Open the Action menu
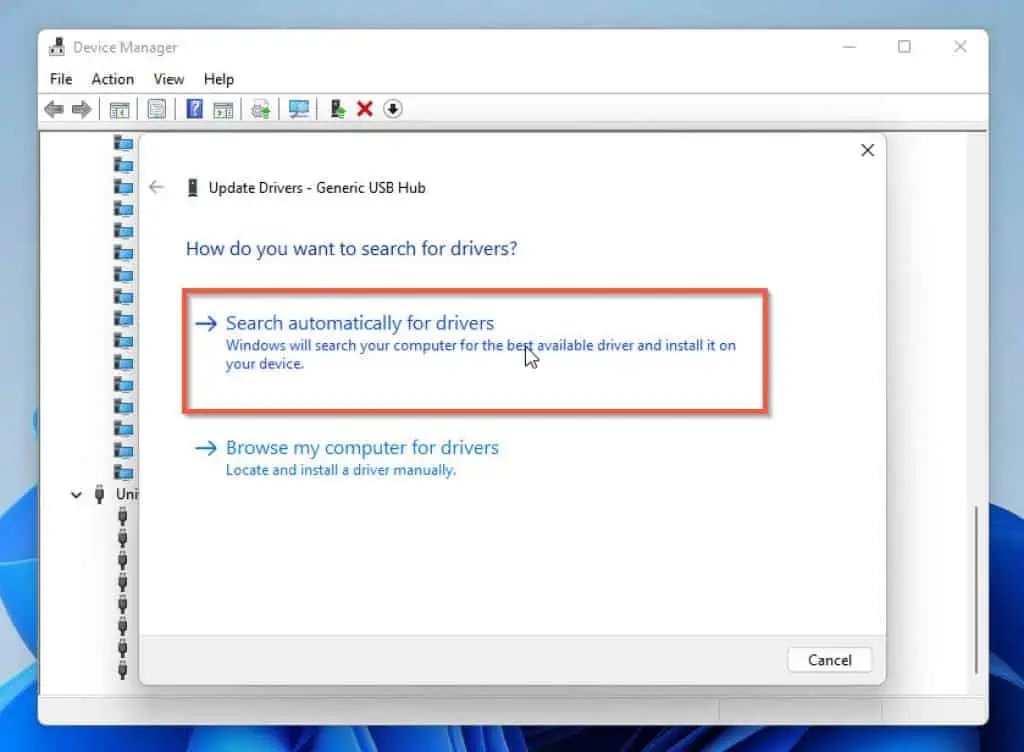 coord(112,79)
